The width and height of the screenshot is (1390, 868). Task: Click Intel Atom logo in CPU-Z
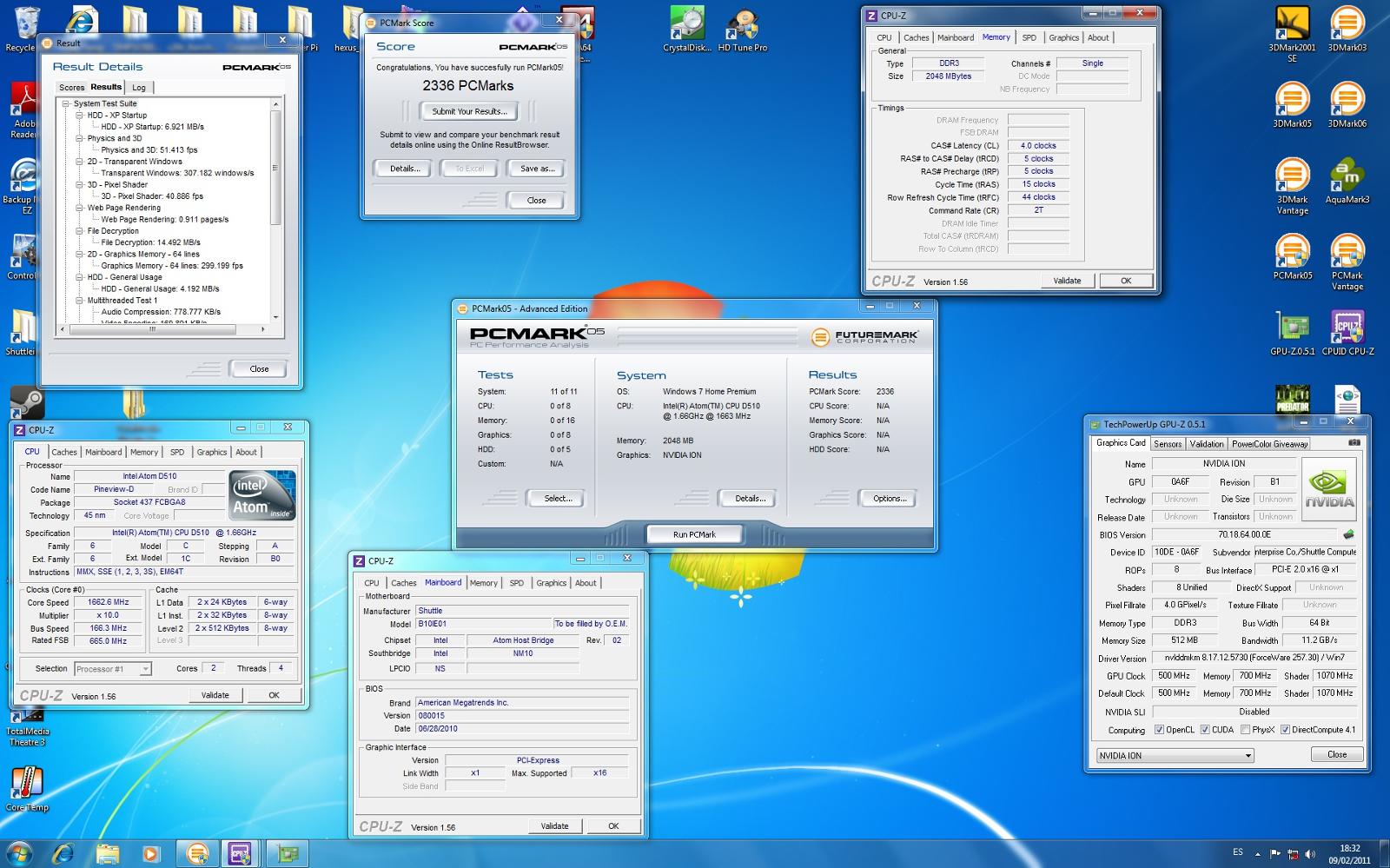(262, 495)
